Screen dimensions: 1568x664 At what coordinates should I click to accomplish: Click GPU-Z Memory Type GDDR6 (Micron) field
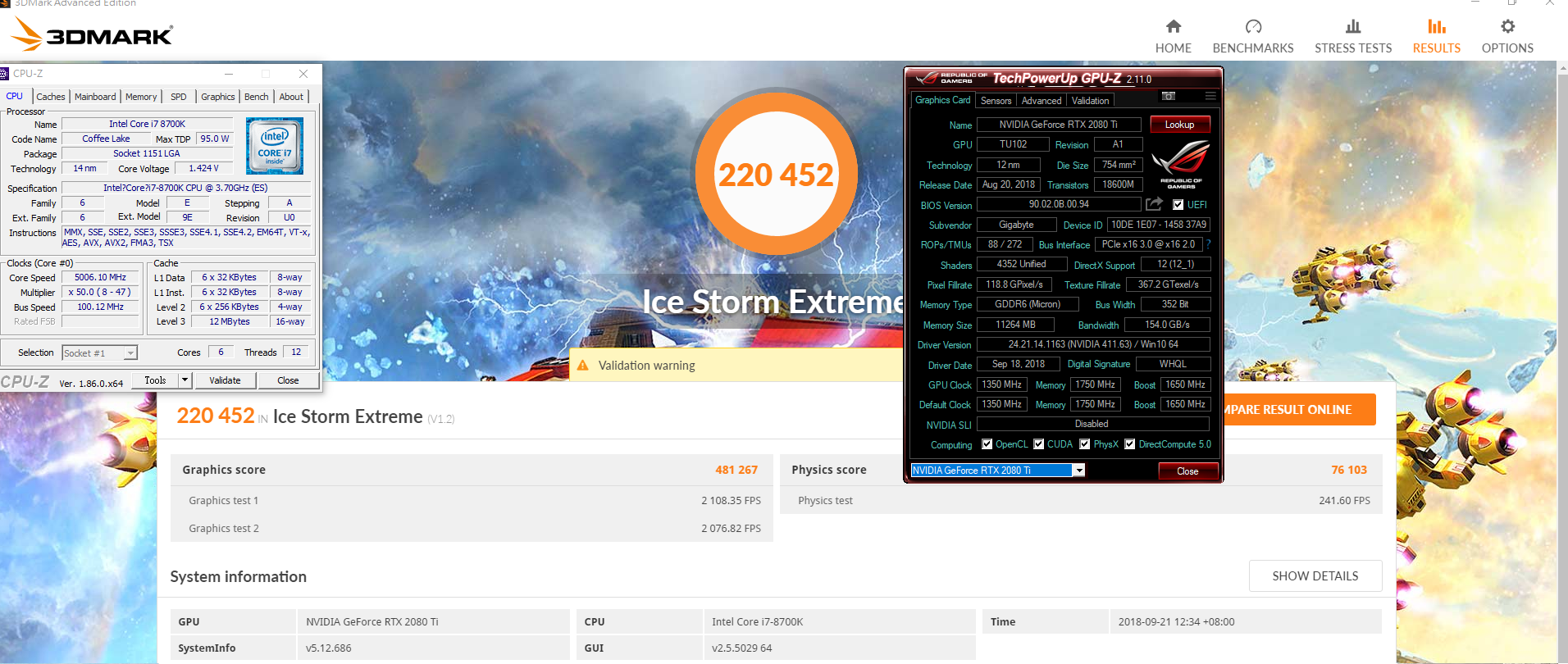[1028, 304]
